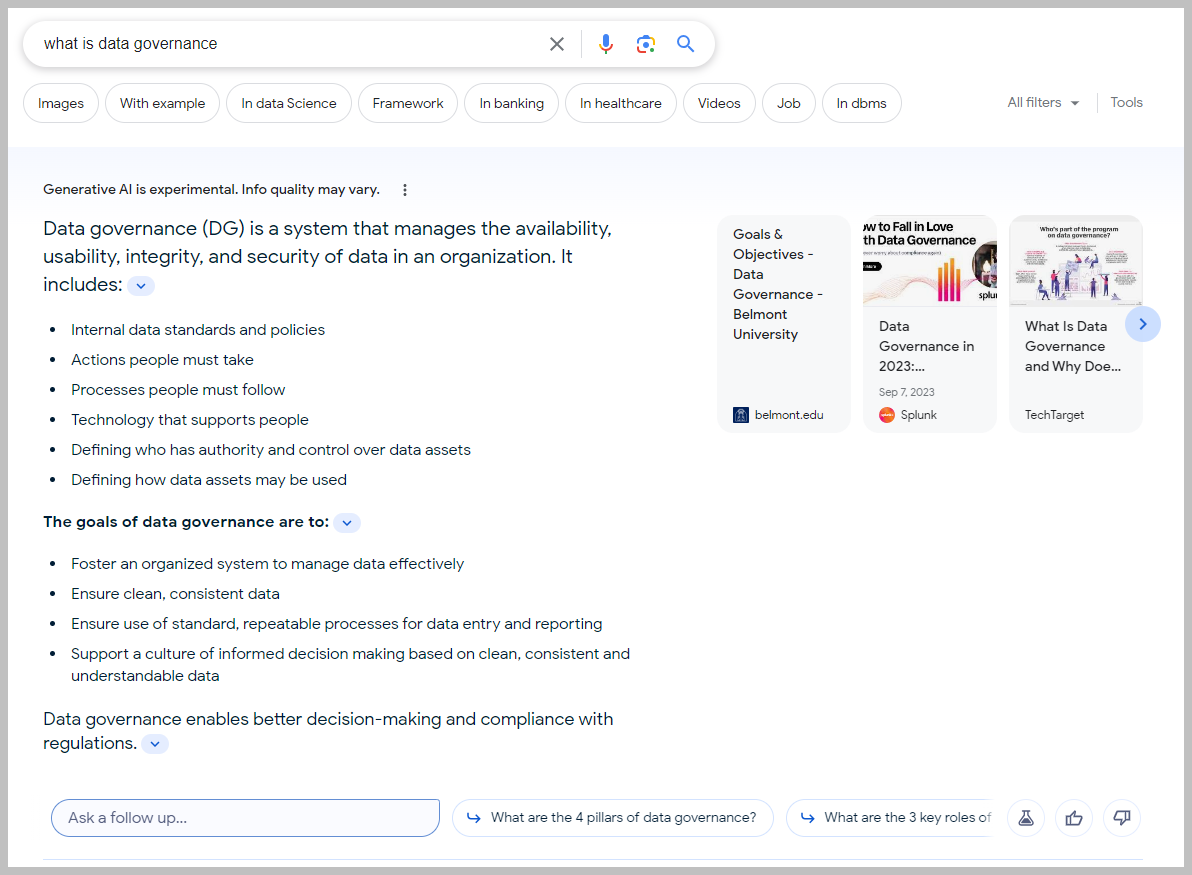Expand the chevron after 'It includes:'
1192x875 pixels.
(141, 286)
